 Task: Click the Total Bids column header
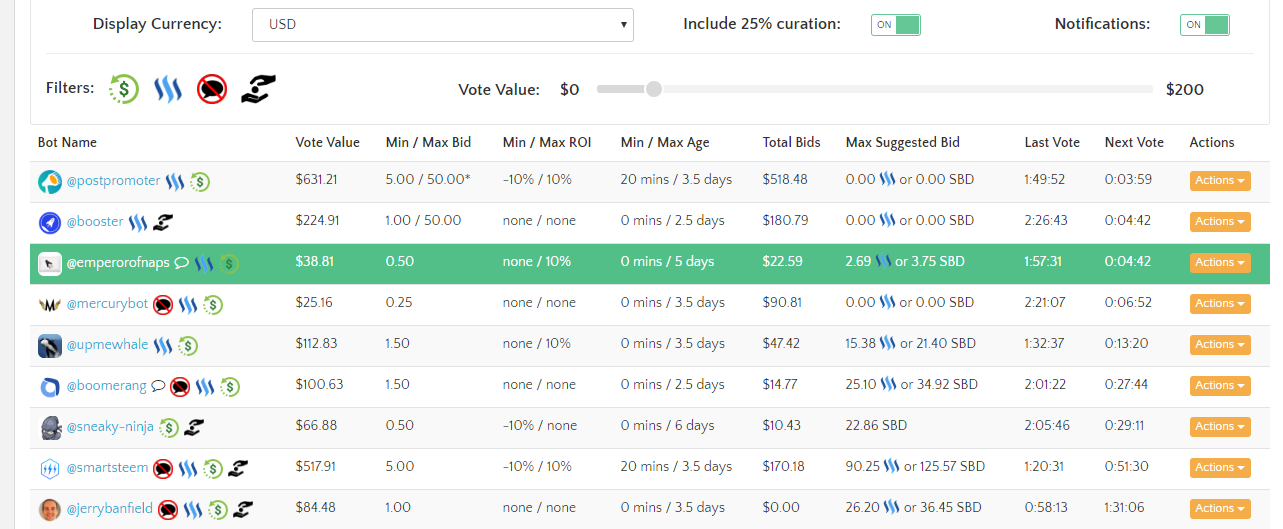pyautogui.click(x=791, y=143)
